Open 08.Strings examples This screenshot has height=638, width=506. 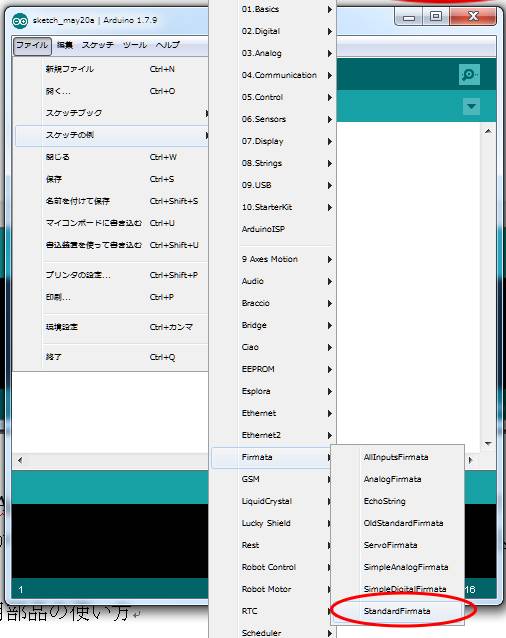pos(273,163)
